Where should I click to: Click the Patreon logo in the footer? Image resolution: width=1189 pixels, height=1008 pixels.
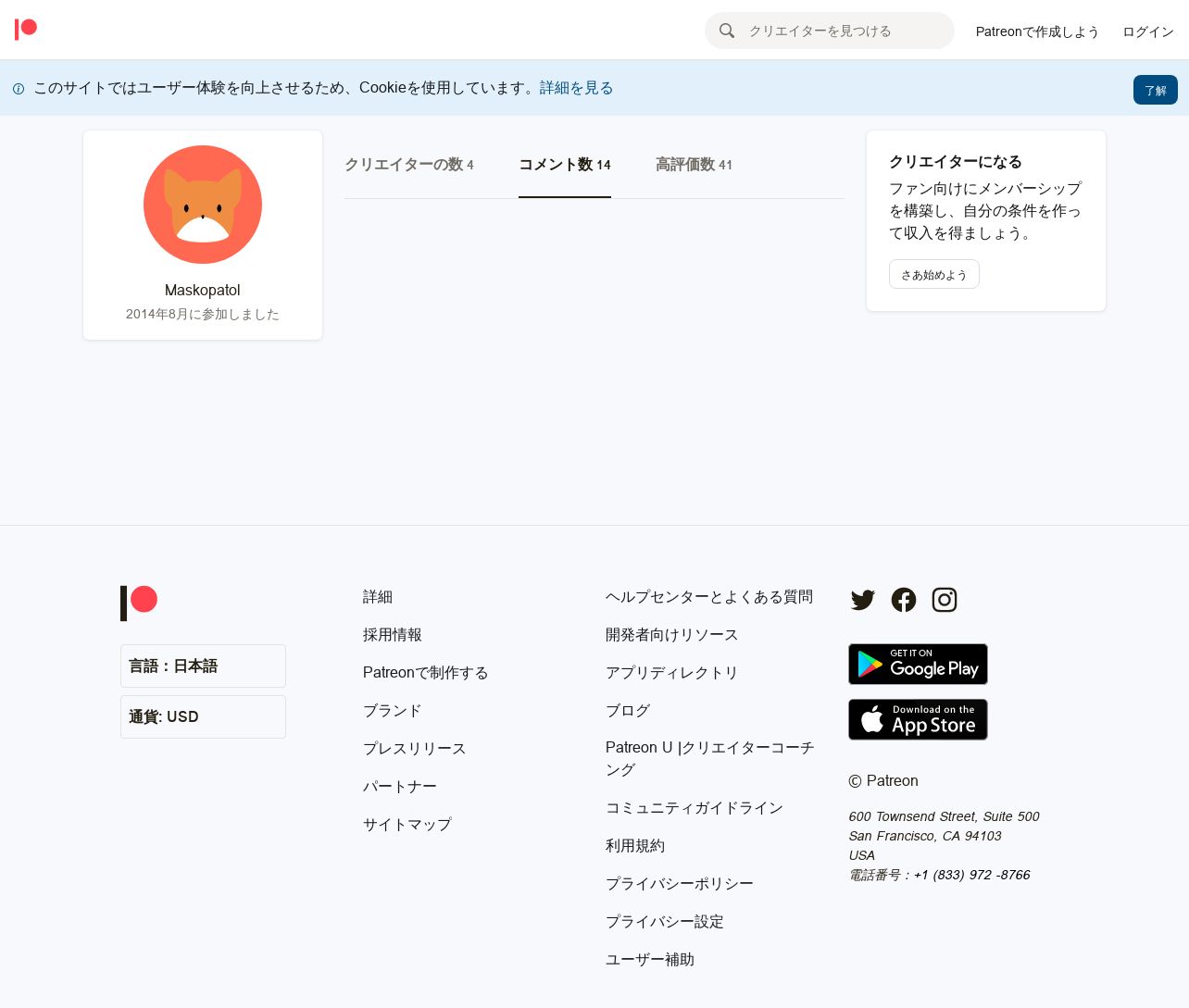(x=139, y=603)
